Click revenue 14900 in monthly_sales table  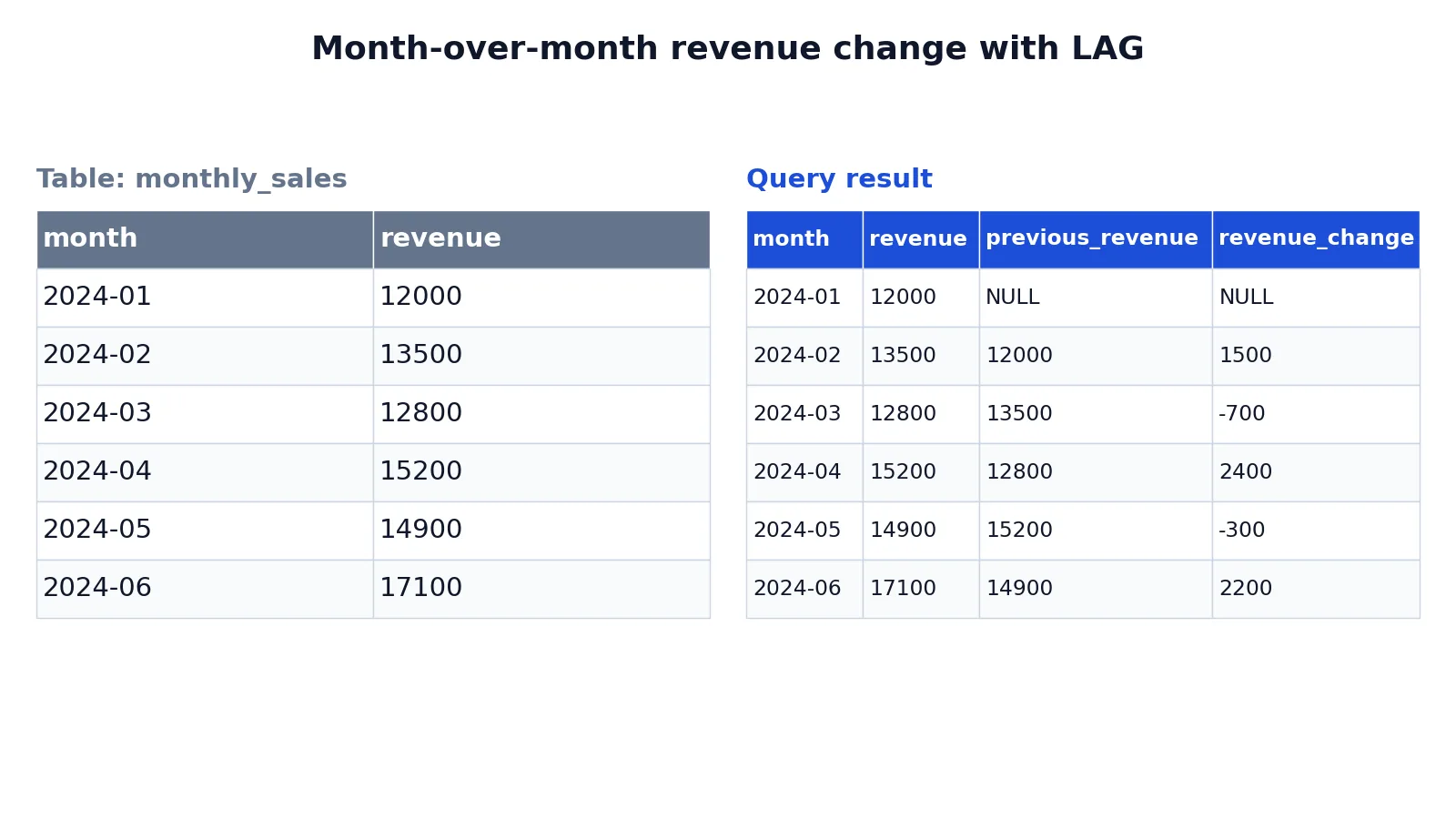pos(541,531)
